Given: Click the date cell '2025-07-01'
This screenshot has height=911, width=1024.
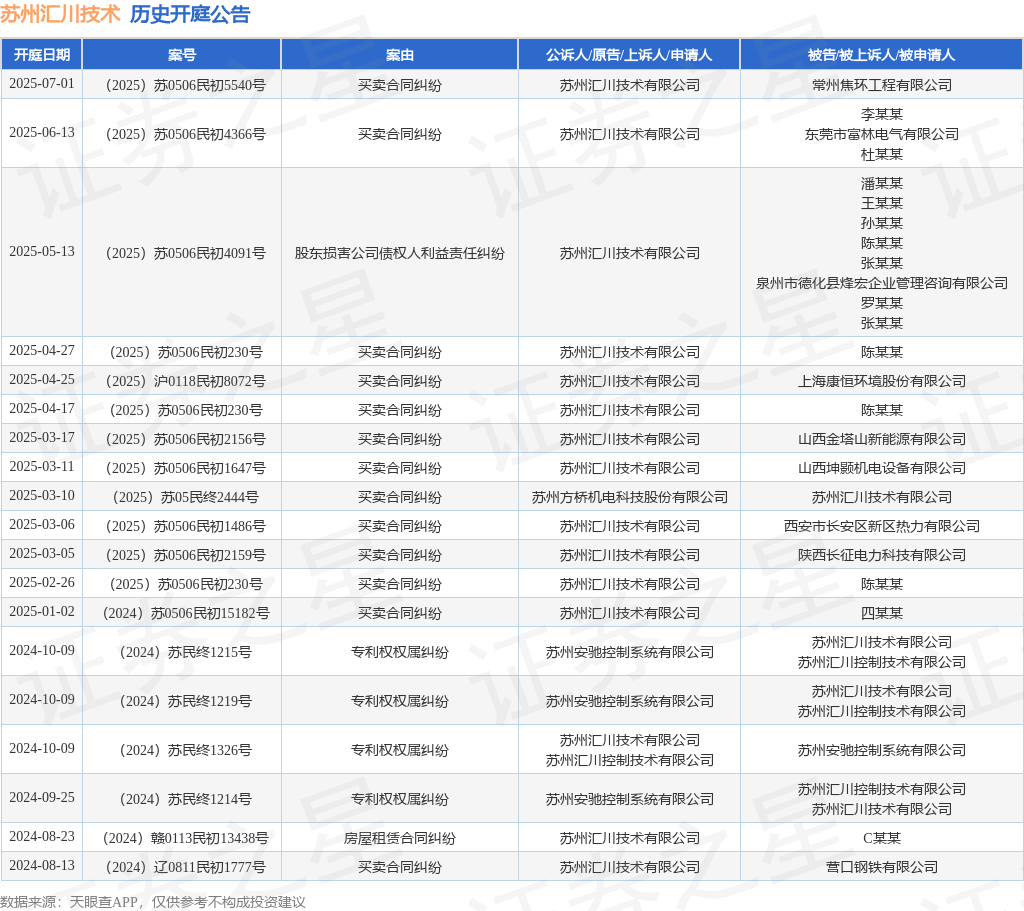Looking at the screenshot, I should 42,84.
